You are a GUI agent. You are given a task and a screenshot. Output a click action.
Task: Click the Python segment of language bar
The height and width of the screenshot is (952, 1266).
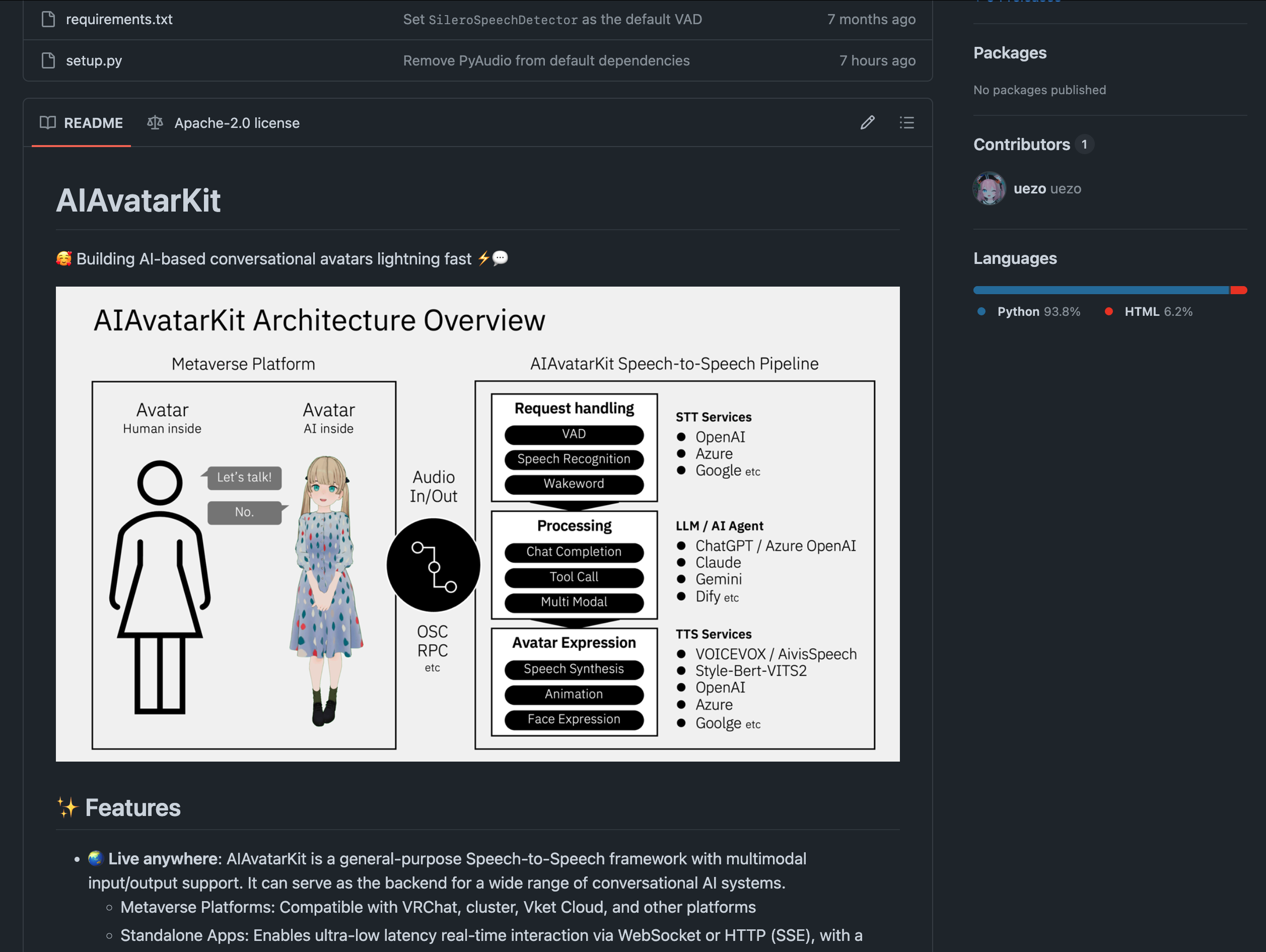1101,290
